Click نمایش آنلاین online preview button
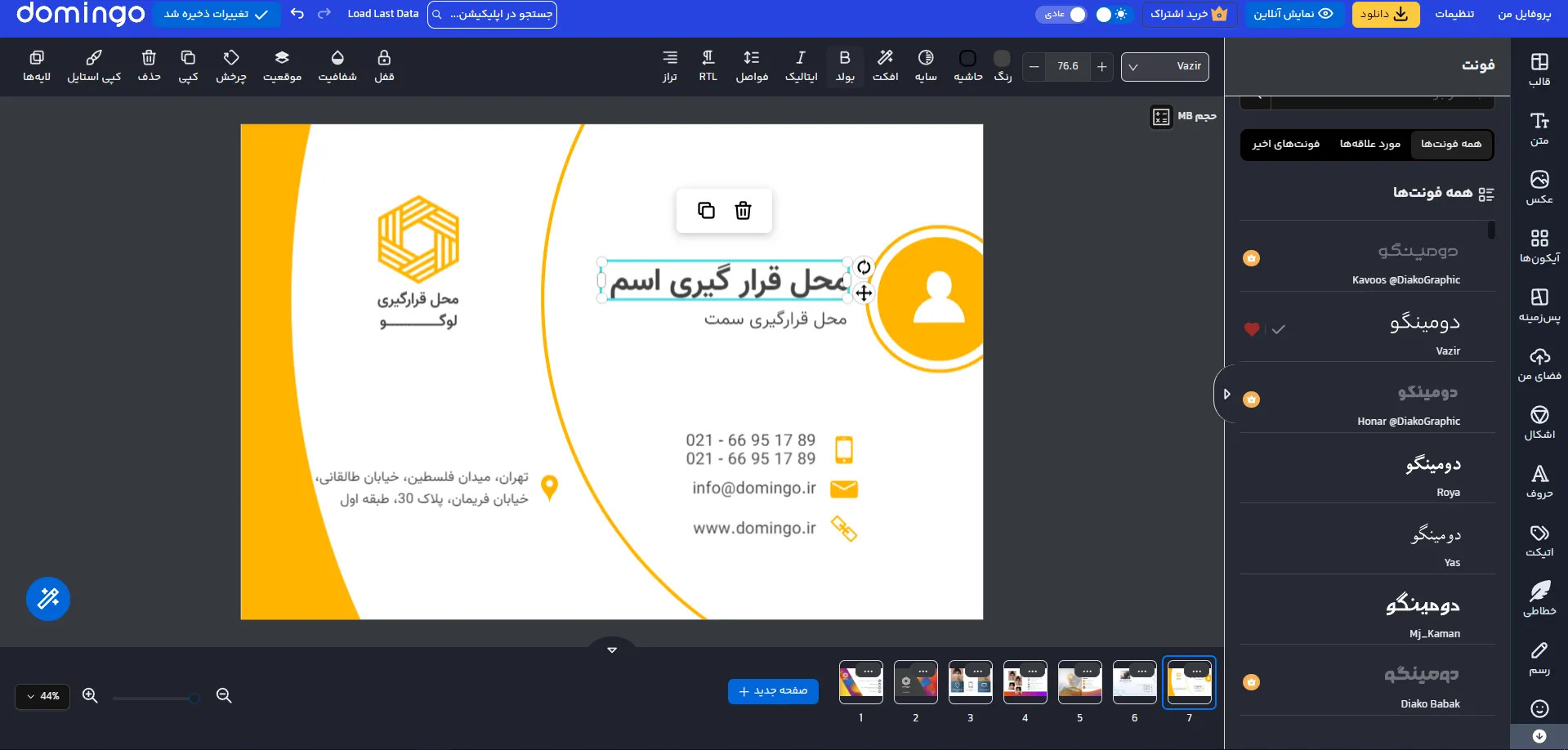This screenshot has height=750, width=1568. 1293,14
